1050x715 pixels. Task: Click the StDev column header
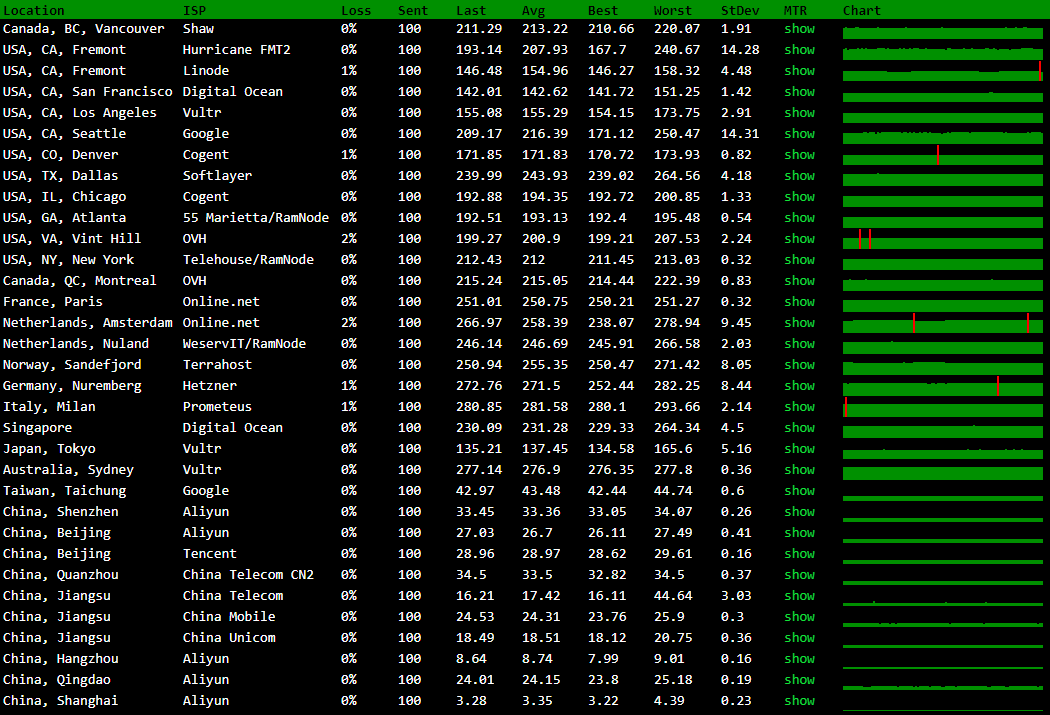740,11
